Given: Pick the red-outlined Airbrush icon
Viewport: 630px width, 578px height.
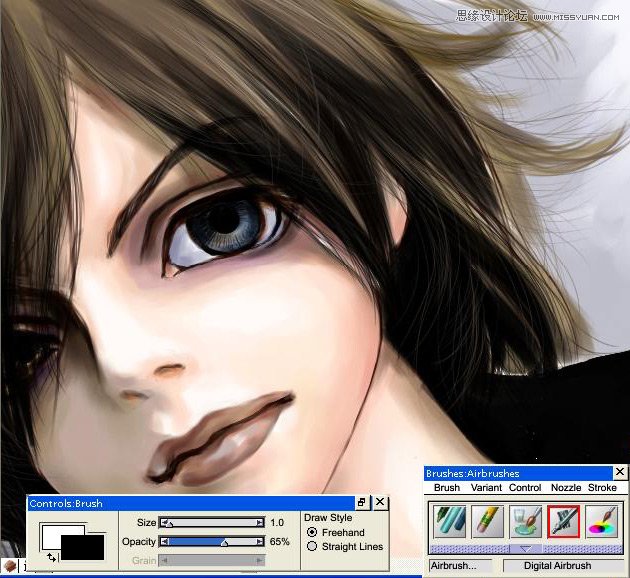Looking at the screenshot, I should tap(565, 522).
